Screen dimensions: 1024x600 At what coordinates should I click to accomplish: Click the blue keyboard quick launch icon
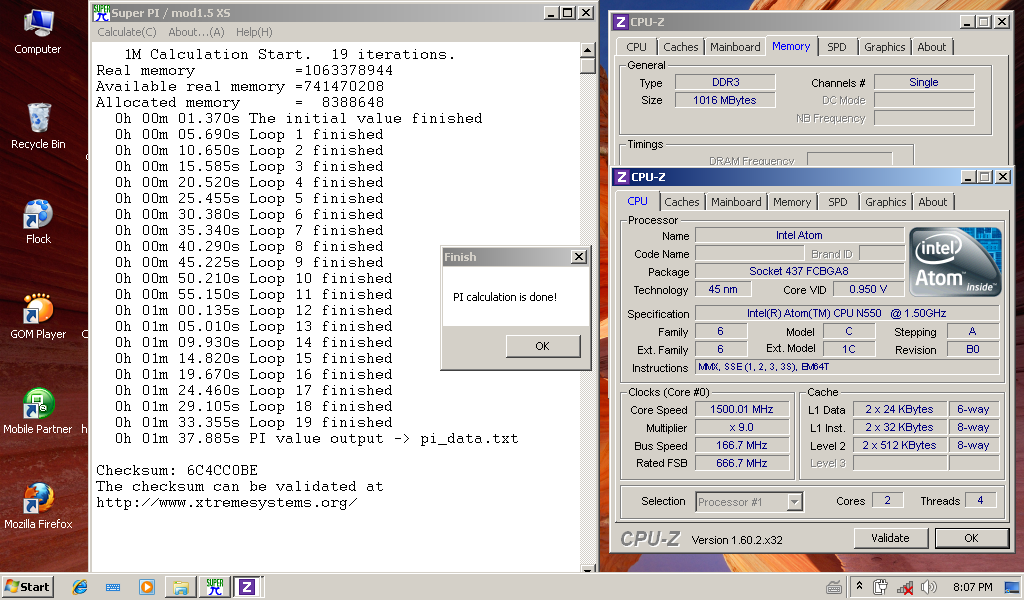[113, 587]
